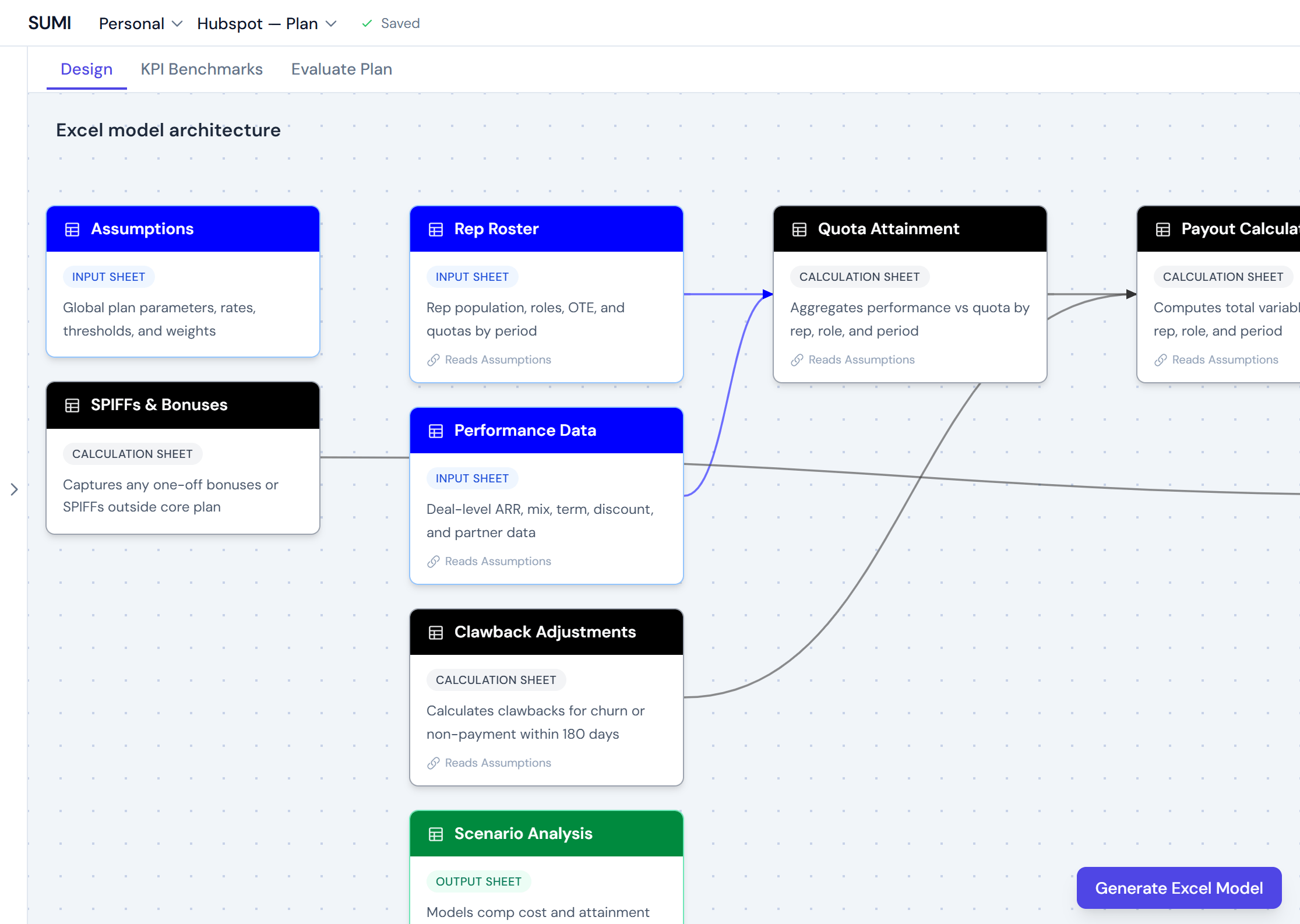
Task: Click the Saved status text
Action: pyautogui.click(x=400, y=23)
